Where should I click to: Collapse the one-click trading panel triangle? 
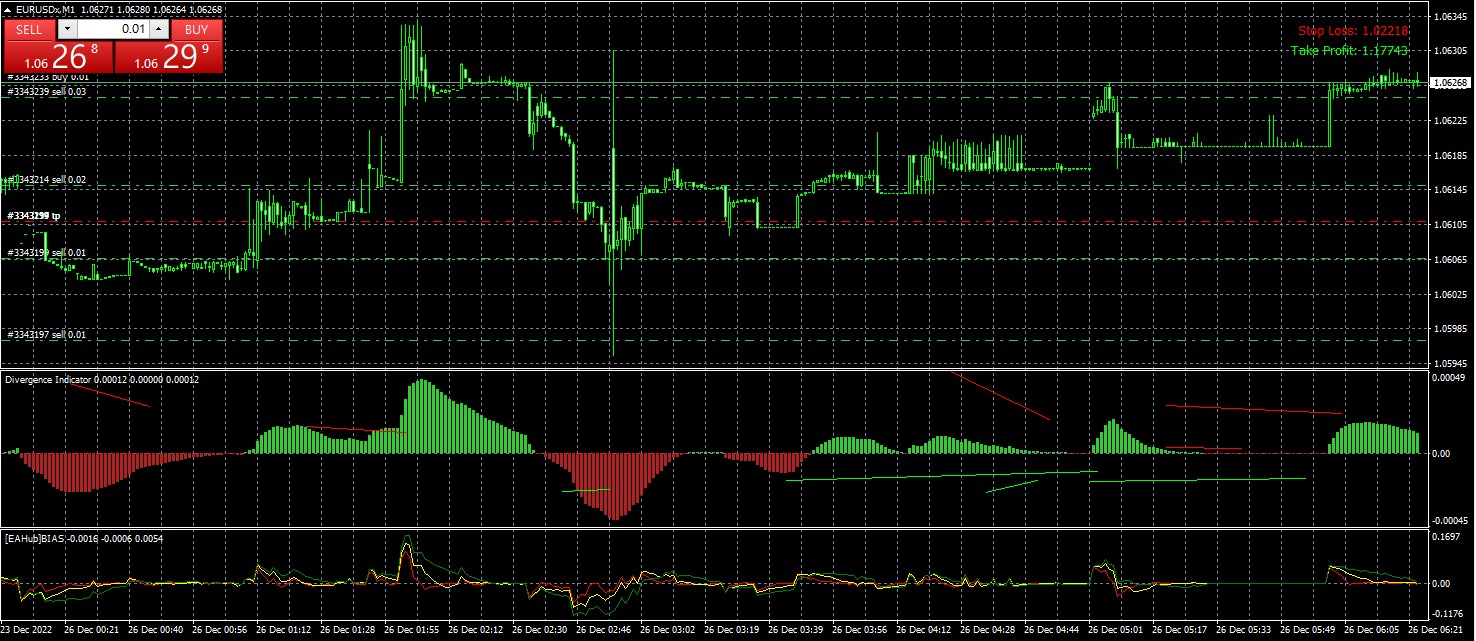click(7, 9)
